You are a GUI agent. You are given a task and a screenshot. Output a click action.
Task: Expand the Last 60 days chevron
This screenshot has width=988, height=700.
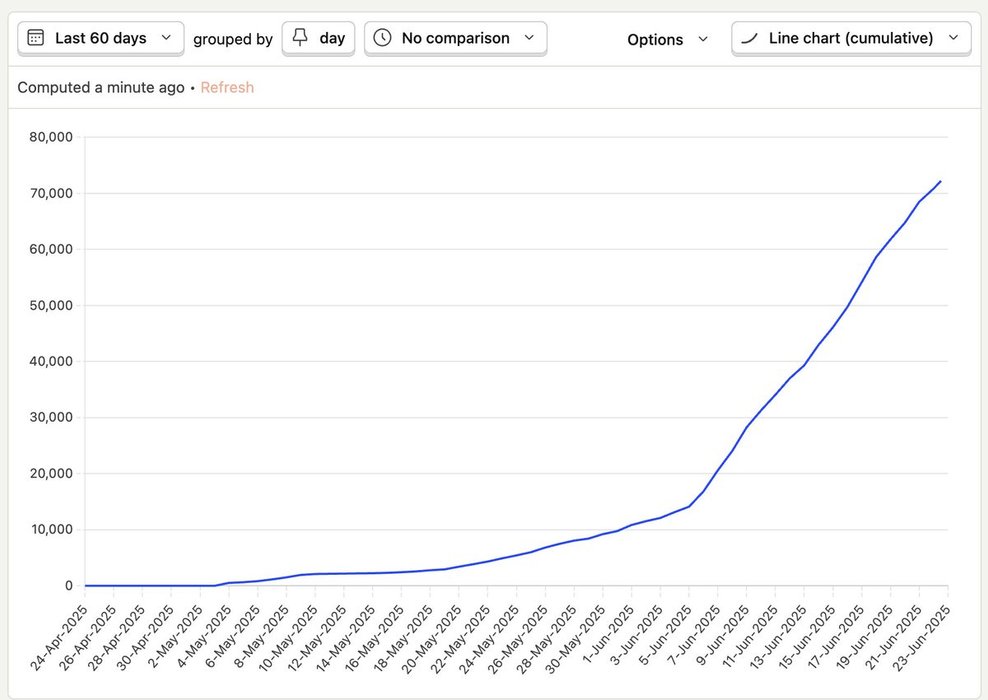[166, 38]
